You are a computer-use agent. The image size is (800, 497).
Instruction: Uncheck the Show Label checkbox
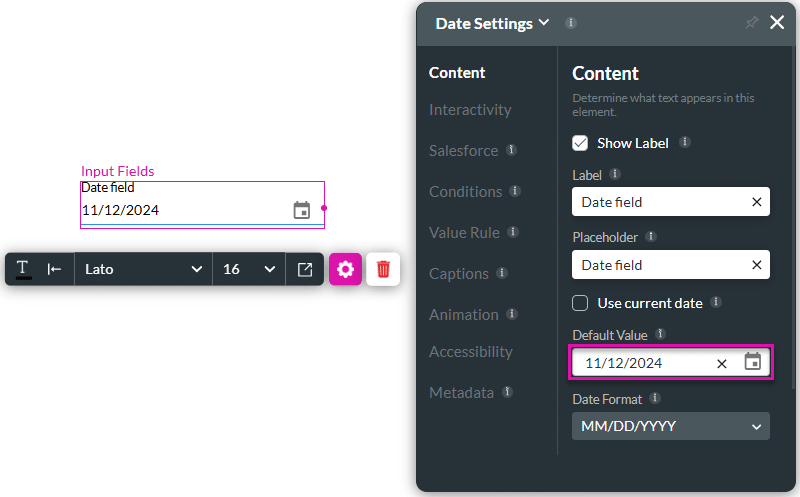(x=580, y=143)
